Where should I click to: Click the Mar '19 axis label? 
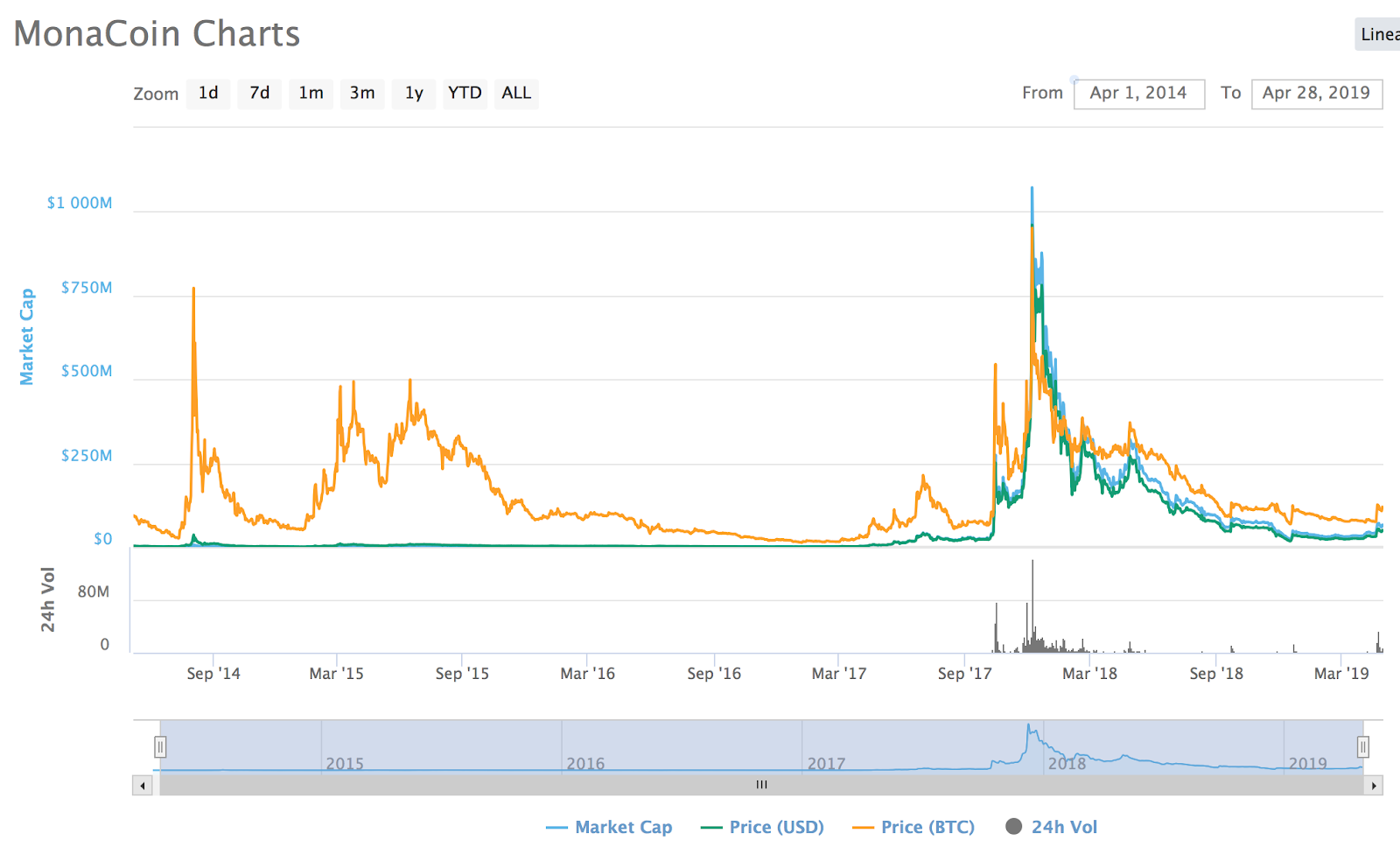tap(1342, 674)
